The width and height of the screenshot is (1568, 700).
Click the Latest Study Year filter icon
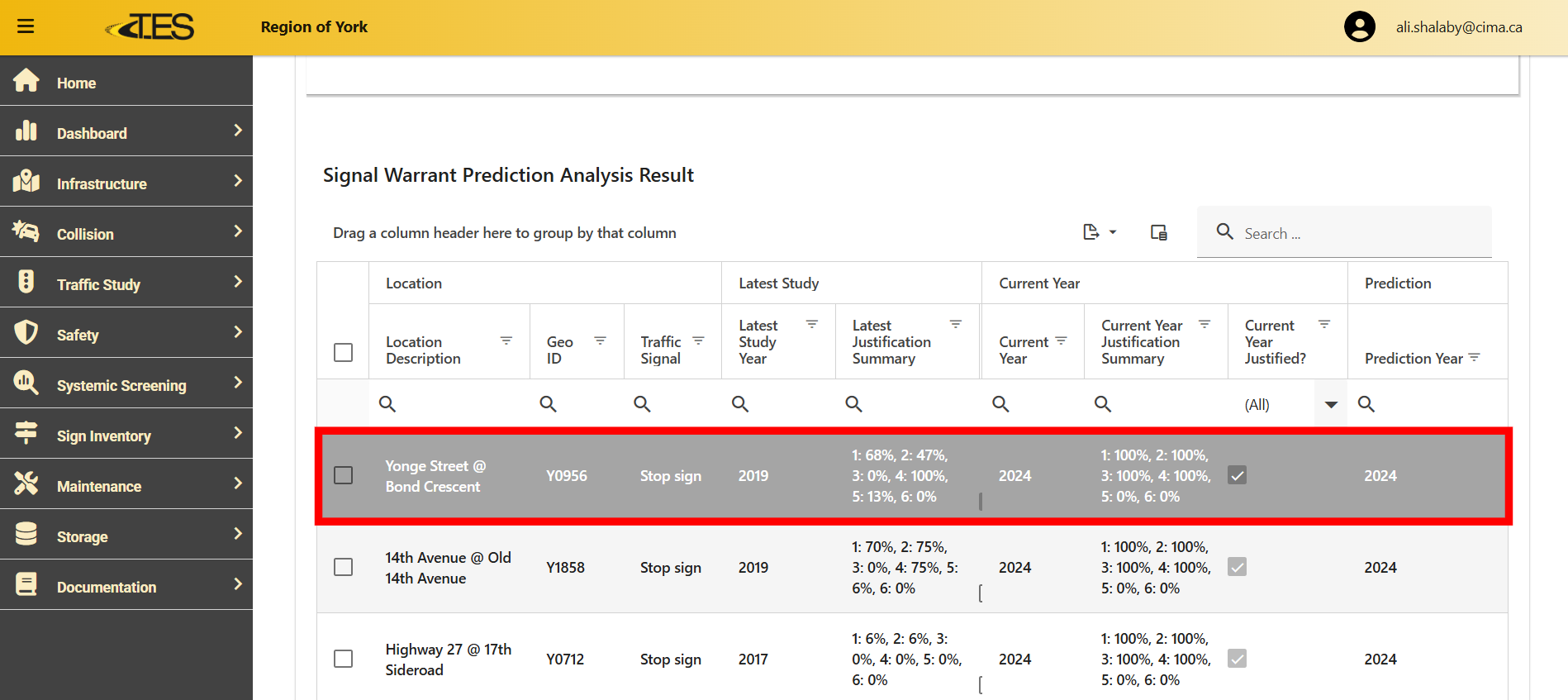812,324
